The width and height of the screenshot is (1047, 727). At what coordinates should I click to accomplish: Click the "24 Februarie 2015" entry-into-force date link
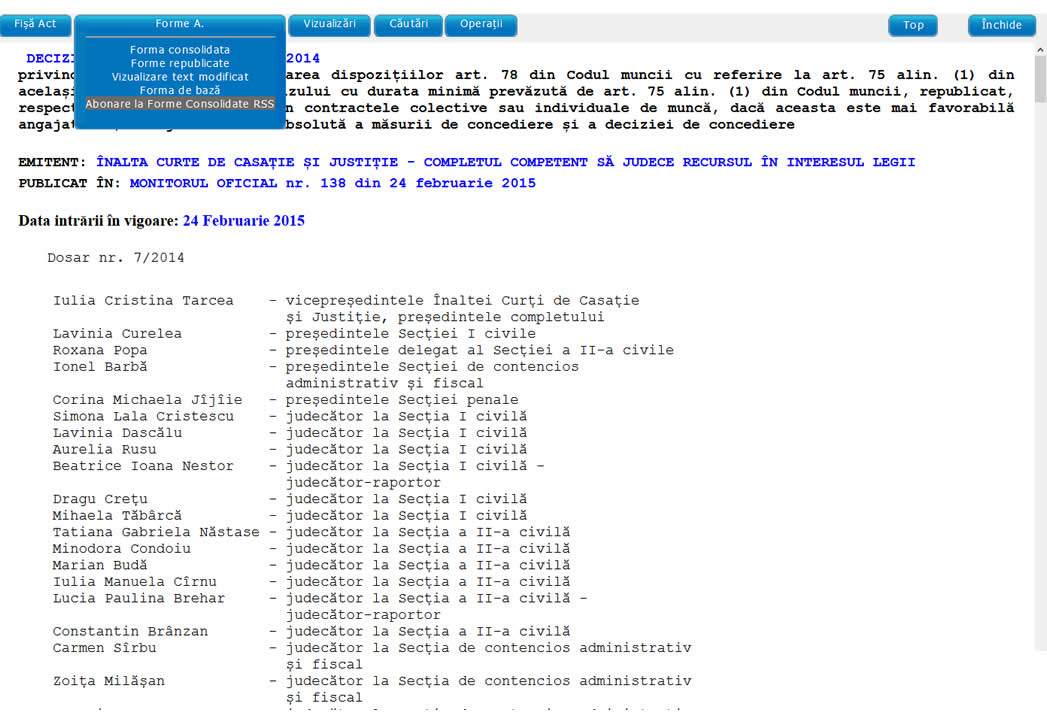point(243,220)
